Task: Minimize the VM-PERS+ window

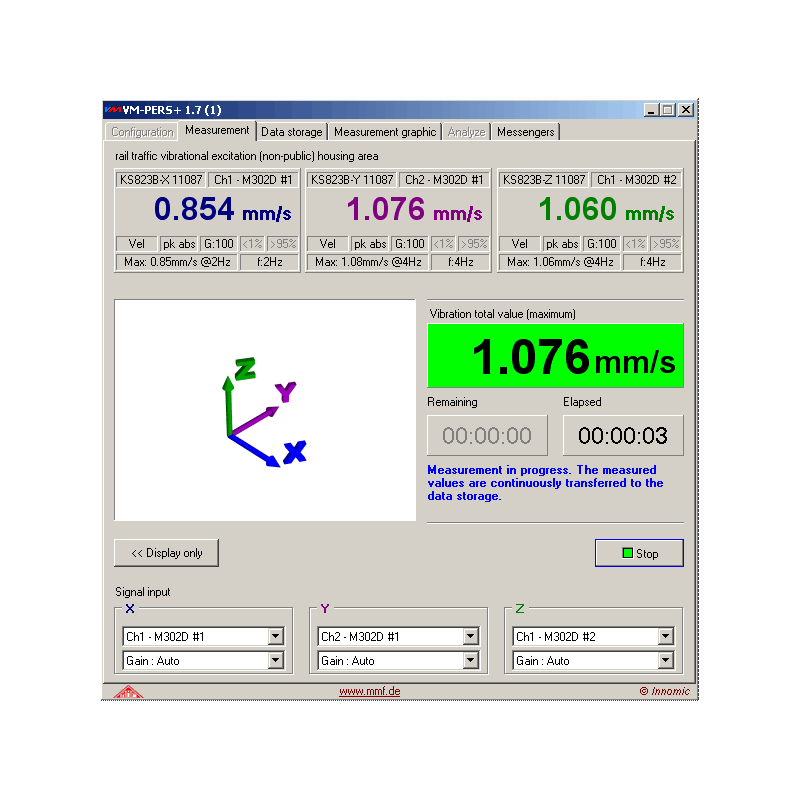Action: (652, 110)
